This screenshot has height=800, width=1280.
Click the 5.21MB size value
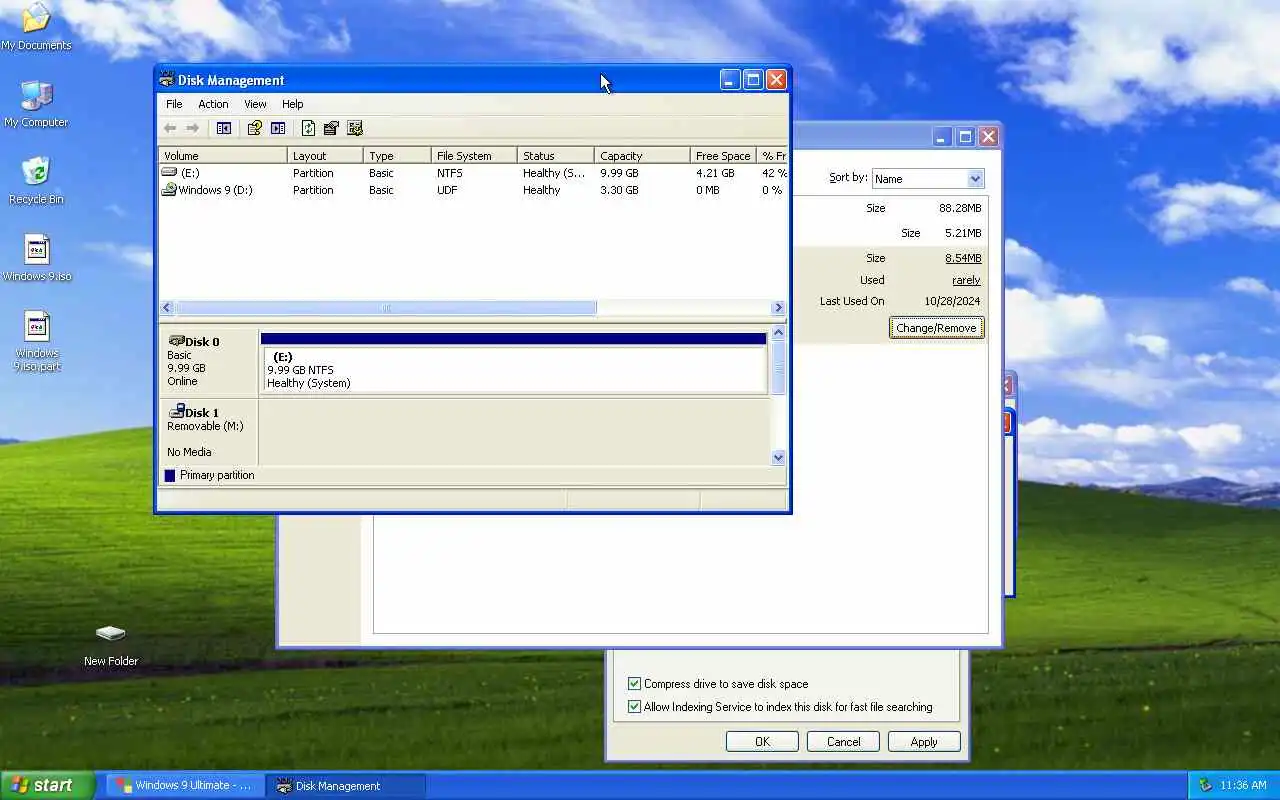(x=963, y=233)
